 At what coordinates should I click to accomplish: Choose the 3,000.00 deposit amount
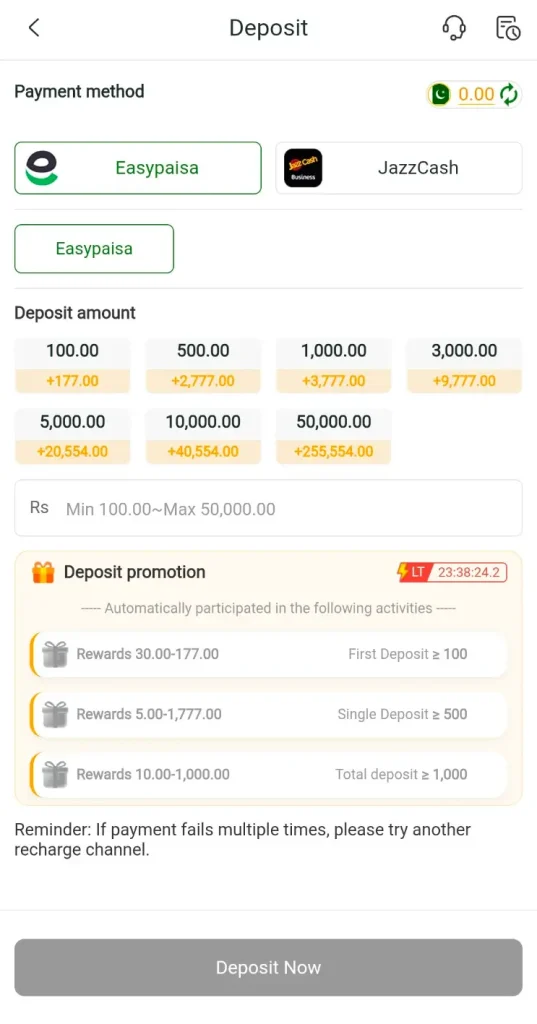pyautogui.click(x=464, y=366)
